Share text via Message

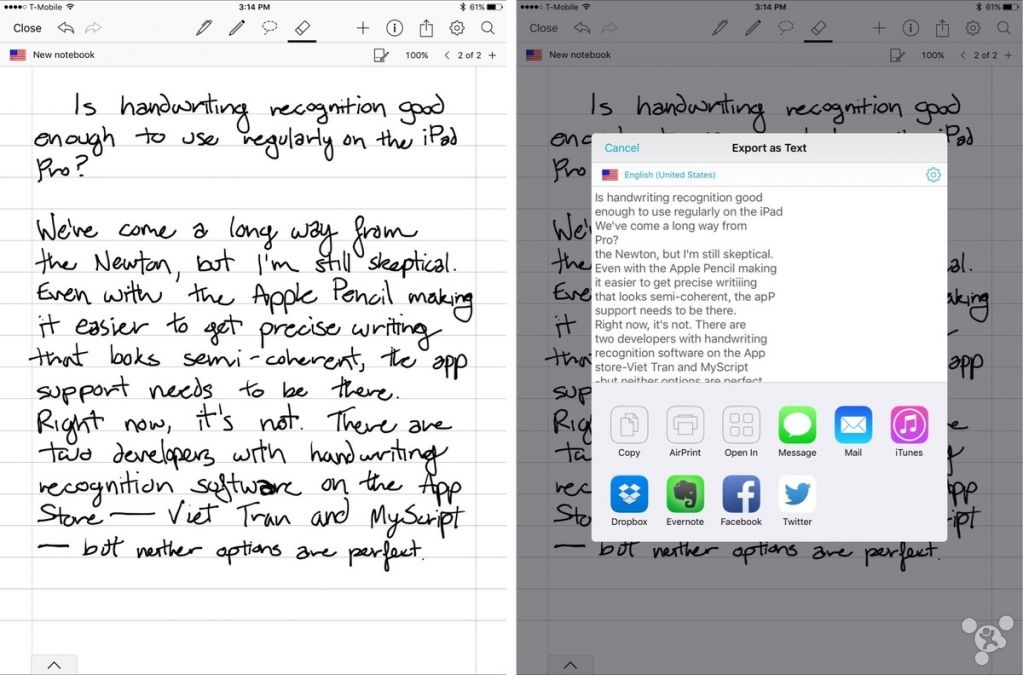[x=797, y=432]
